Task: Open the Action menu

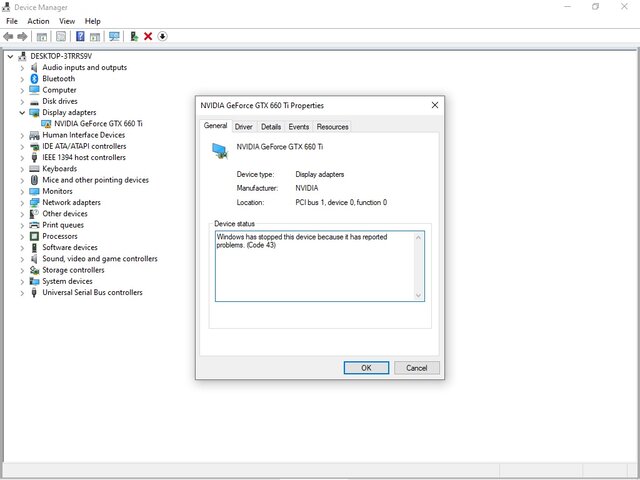Action: [38, 21]
